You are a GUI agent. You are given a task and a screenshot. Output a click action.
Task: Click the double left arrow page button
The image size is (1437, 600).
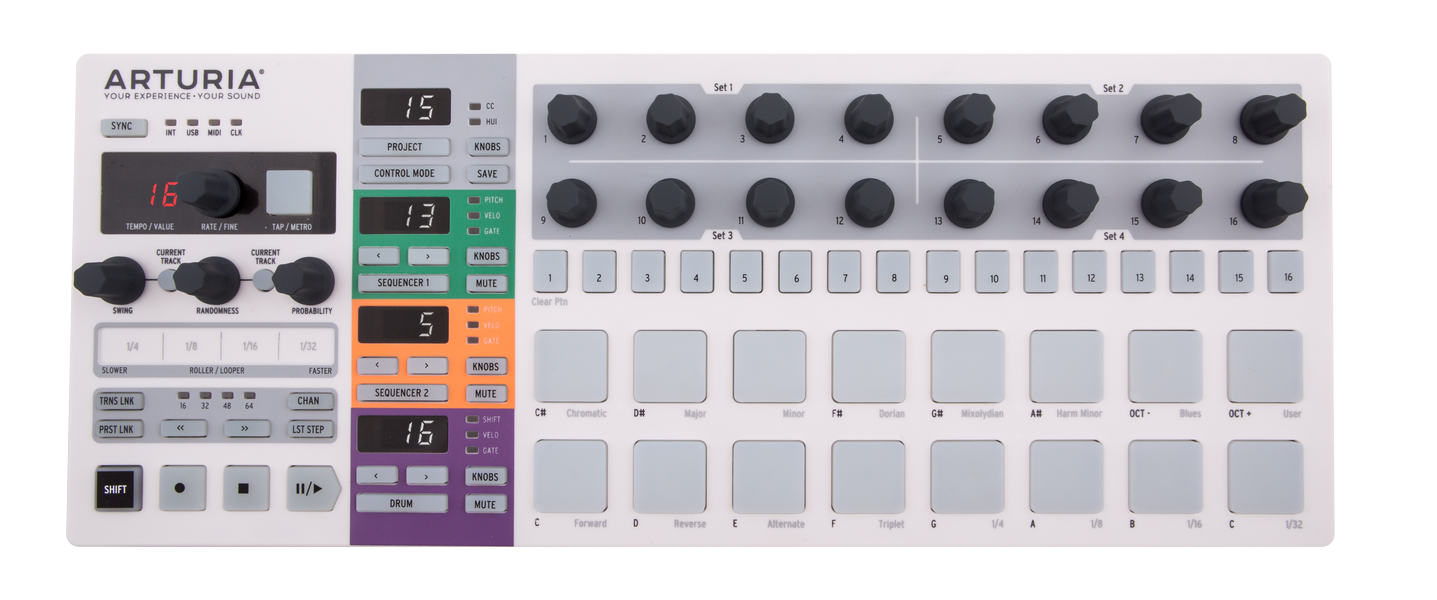184,429
